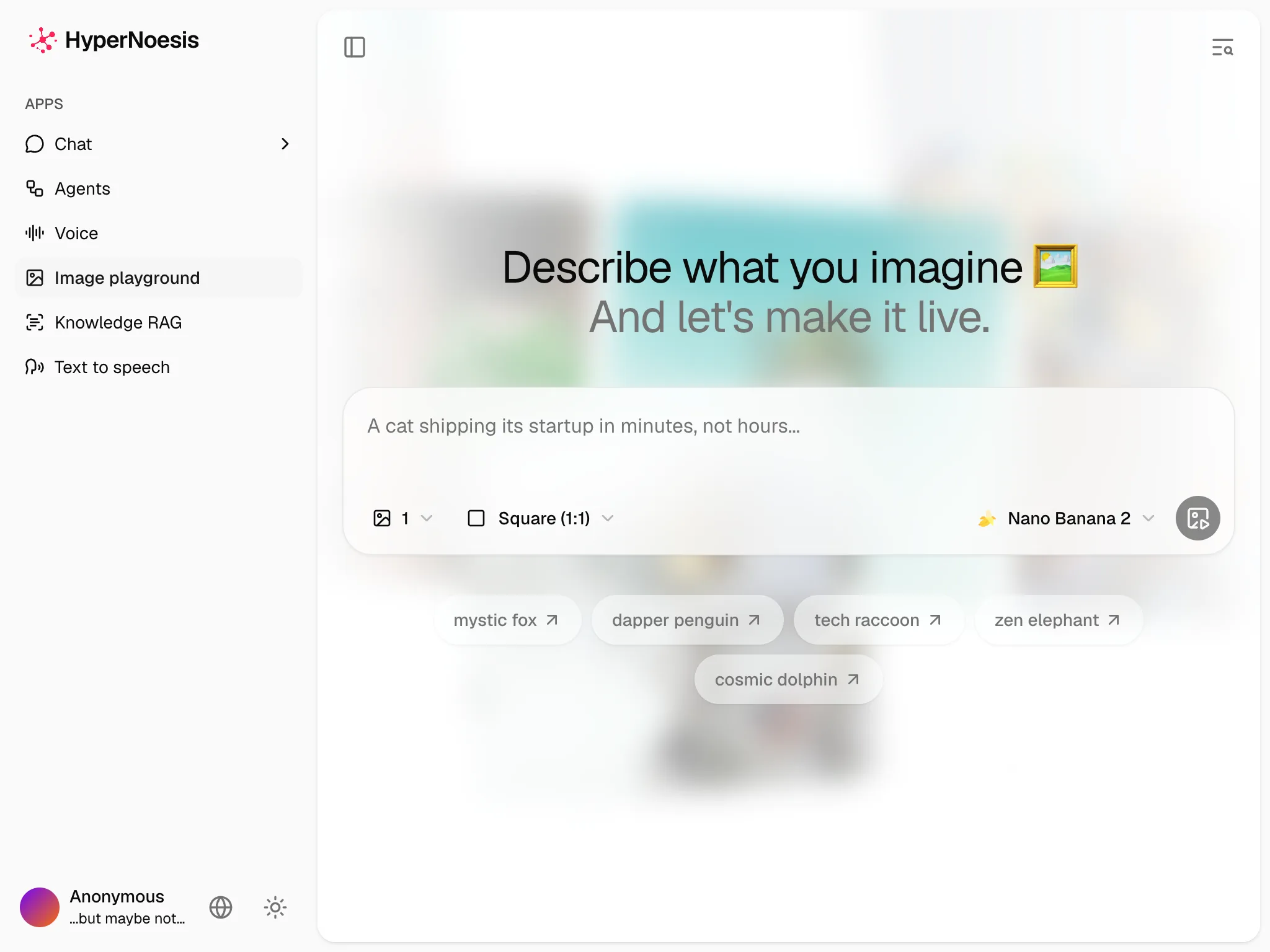The height and width of the screenshot is (952, 1270).
Task: Choose the zen elephant suggestion
Action: tap(1058, 620)
